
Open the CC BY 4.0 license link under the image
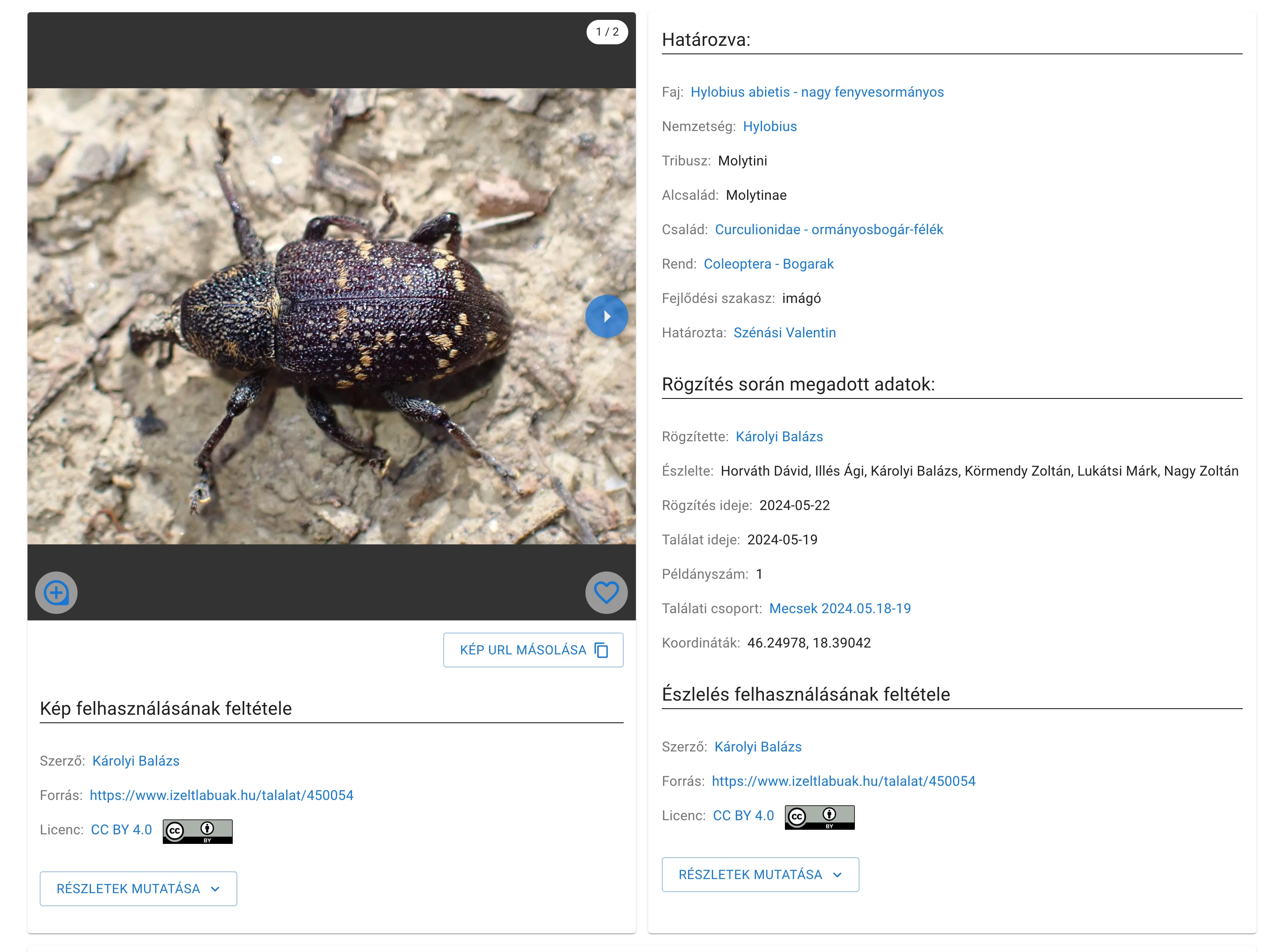click(x=121, y=830)
